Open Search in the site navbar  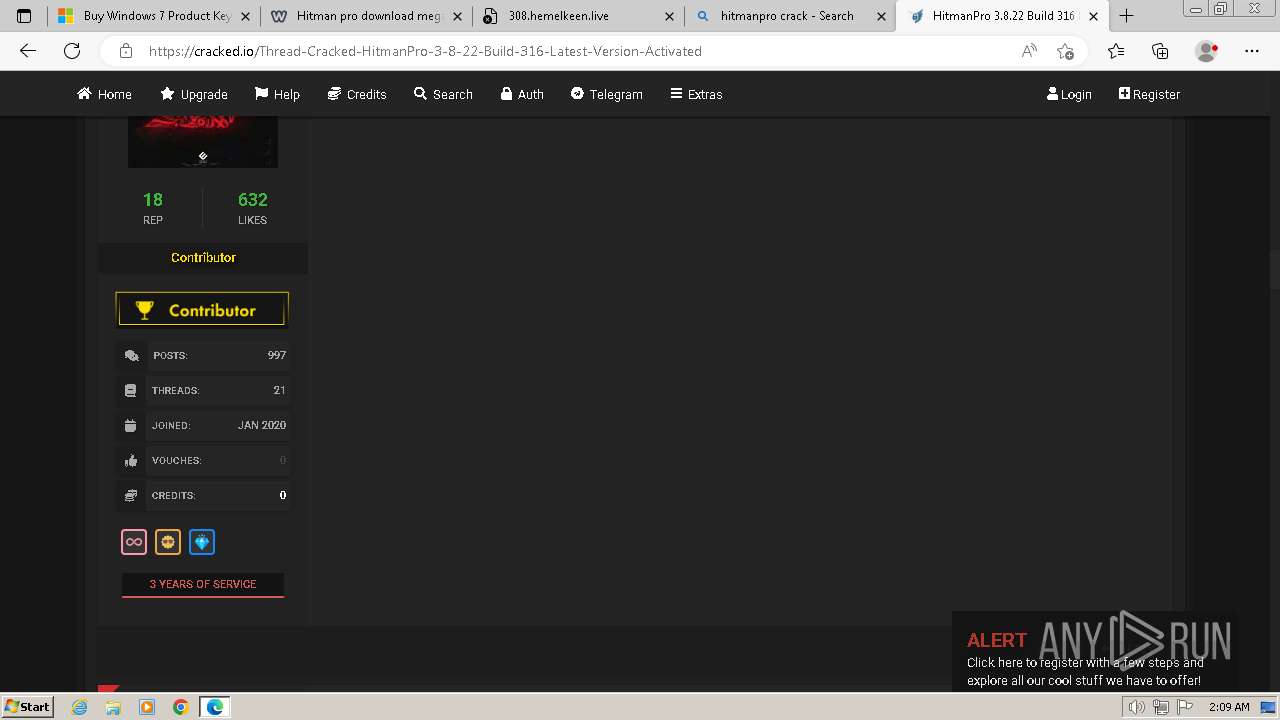pyautogui.click(x=443, y=94)
